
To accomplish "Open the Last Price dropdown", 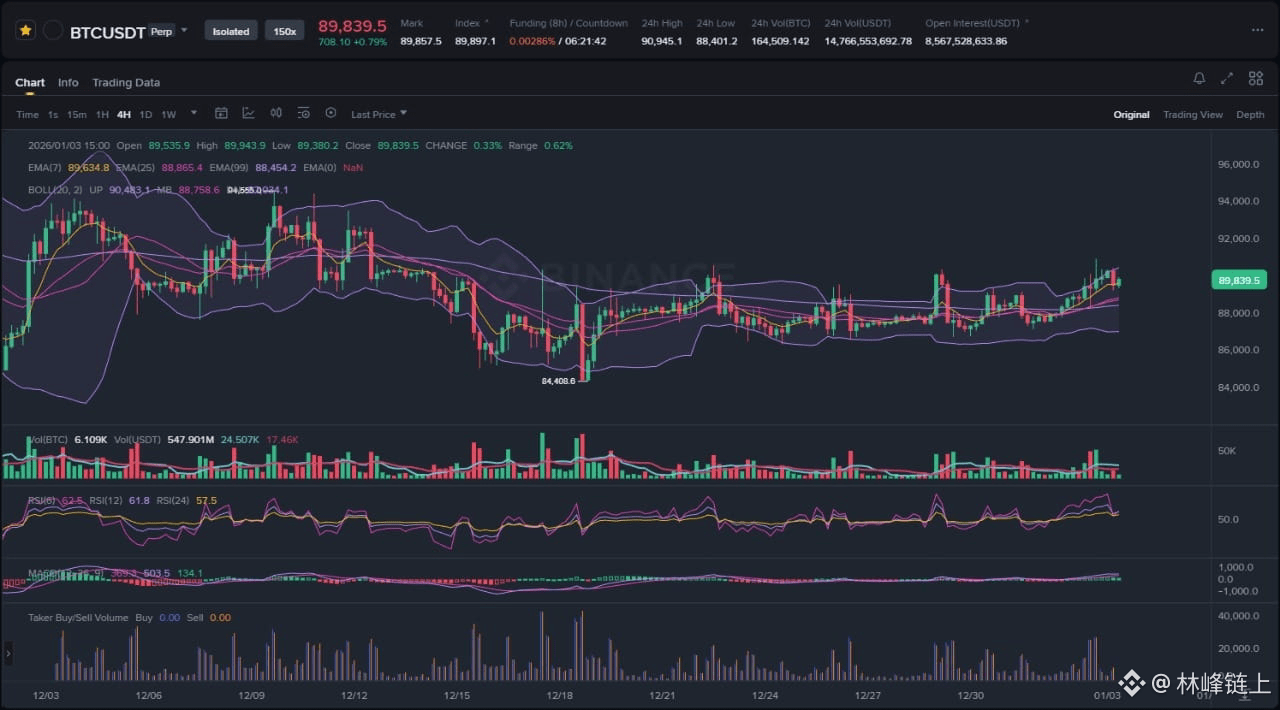I will click(379, 115).
